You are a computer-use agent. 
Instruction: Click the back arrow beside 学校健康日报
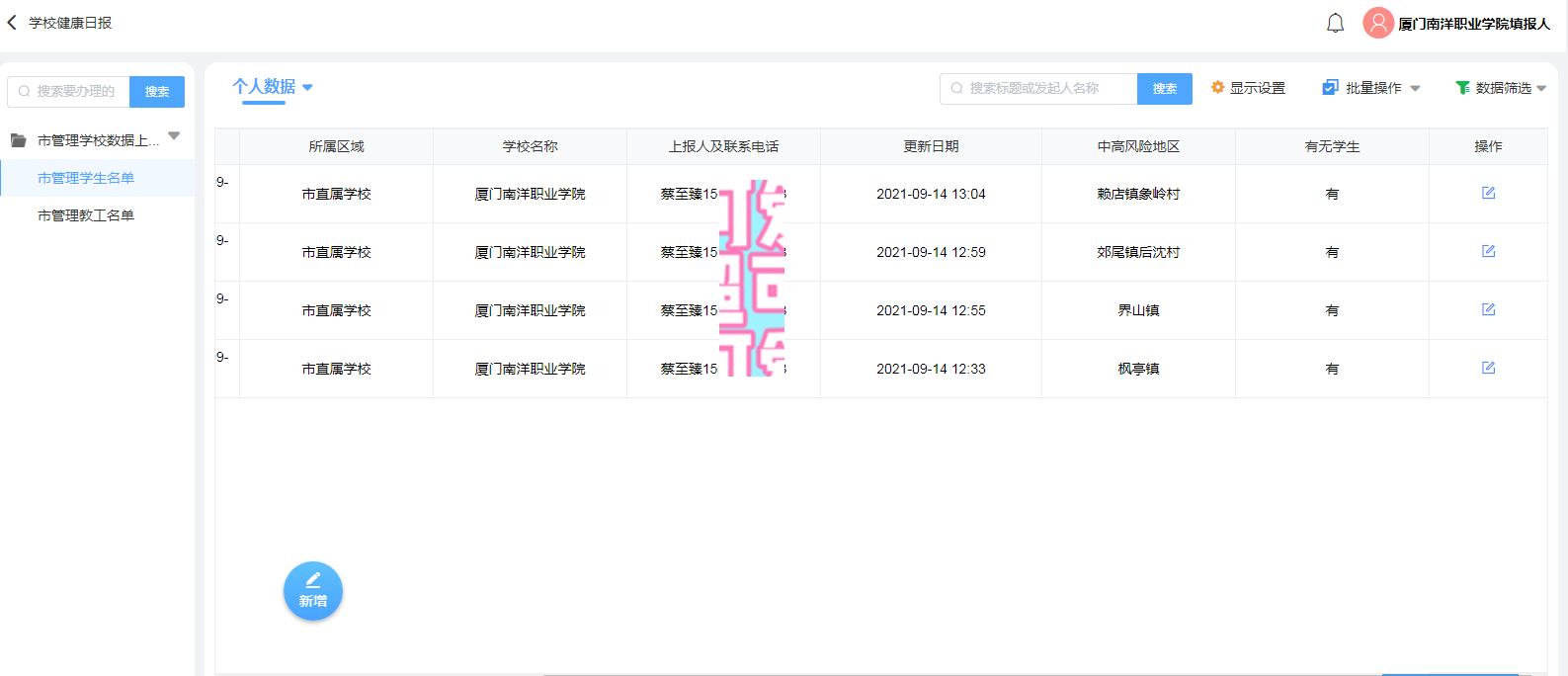(12, 23)
